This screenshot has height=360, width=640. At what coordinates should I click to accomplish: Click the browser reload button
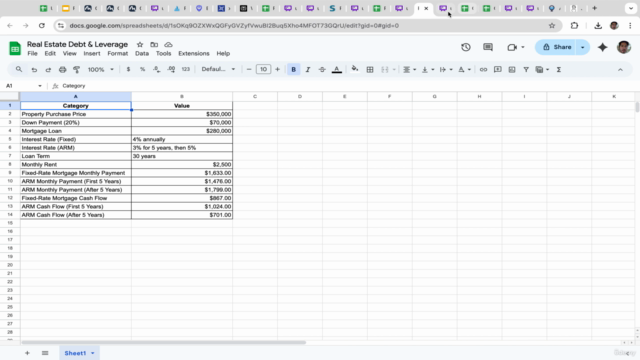(x=42, y=26)
